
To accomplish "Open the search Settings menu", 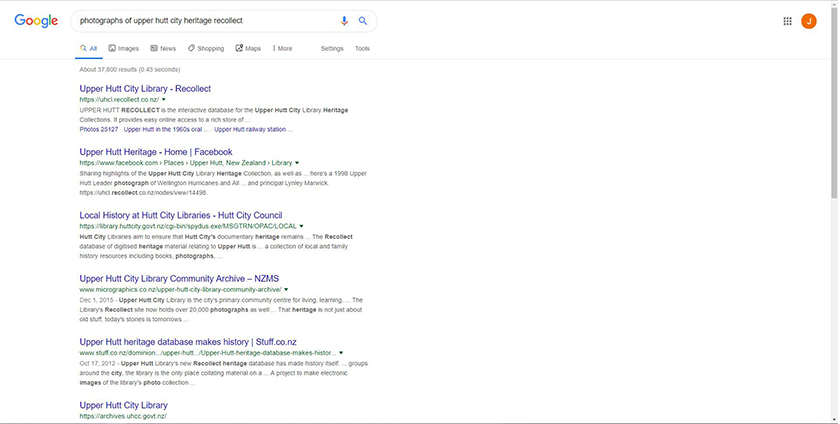I will (x=332, y=48).
